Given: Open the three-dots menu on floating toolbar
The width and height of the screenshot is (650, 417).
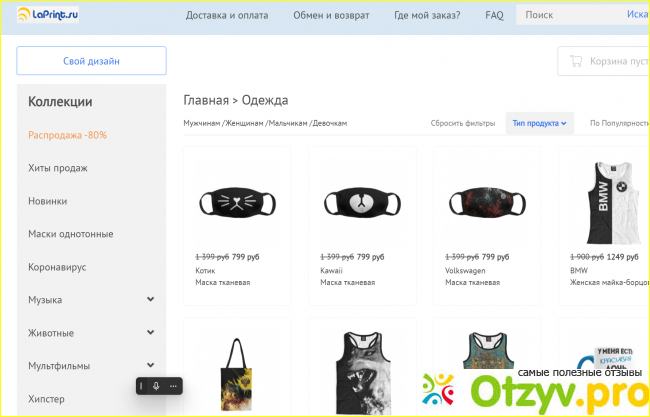Looking at the screenshot, I should [172, 386].
